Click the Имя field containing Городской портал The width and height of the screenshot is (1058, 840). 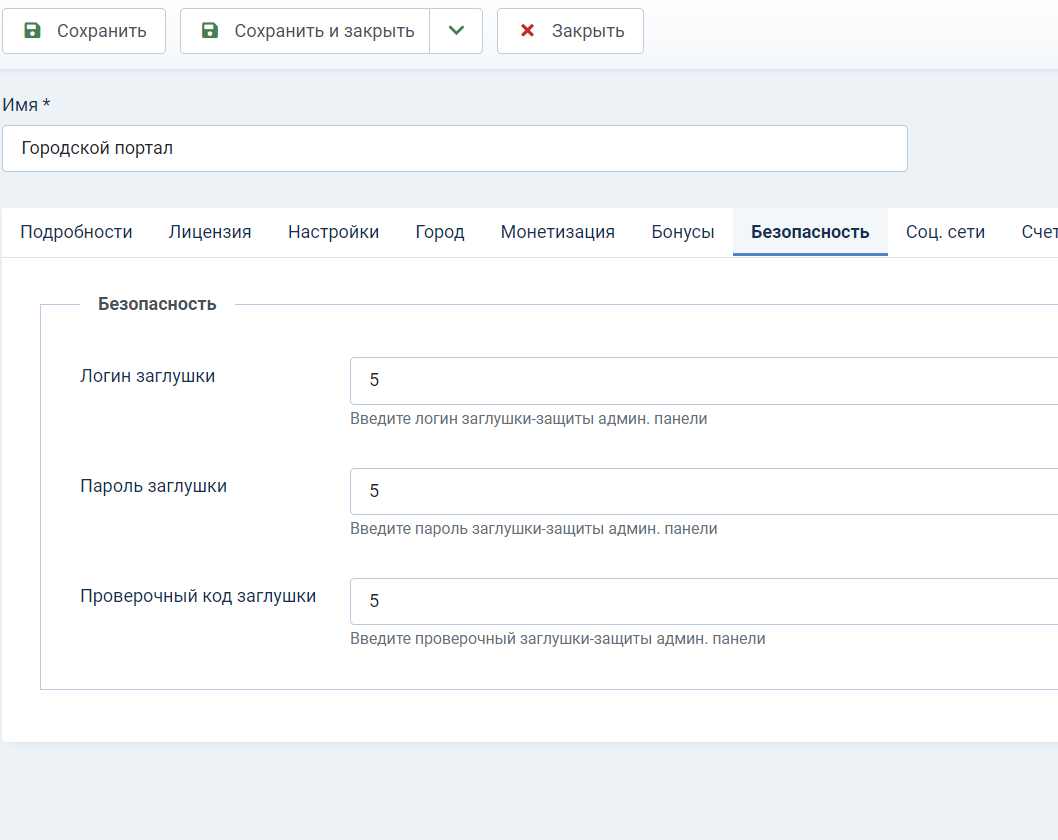point(454,148)
